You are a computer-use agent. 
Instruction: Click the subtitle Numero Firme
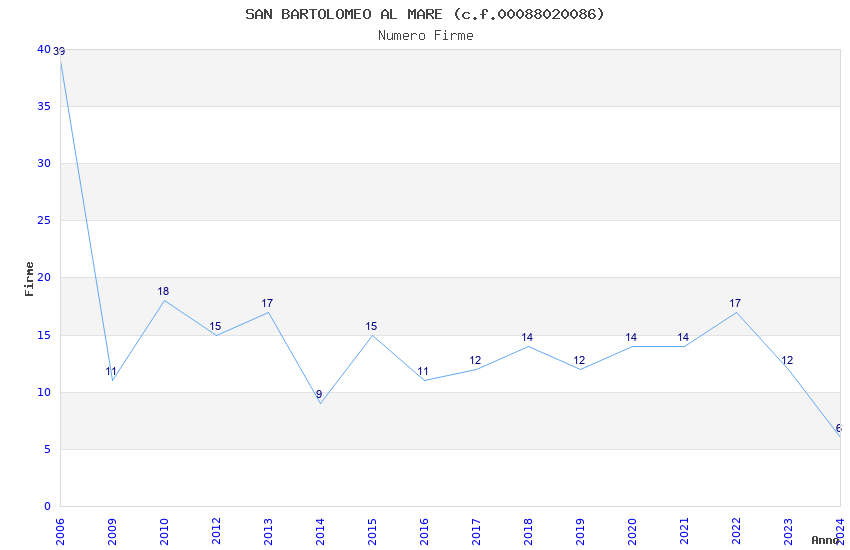tap(426, 36)
